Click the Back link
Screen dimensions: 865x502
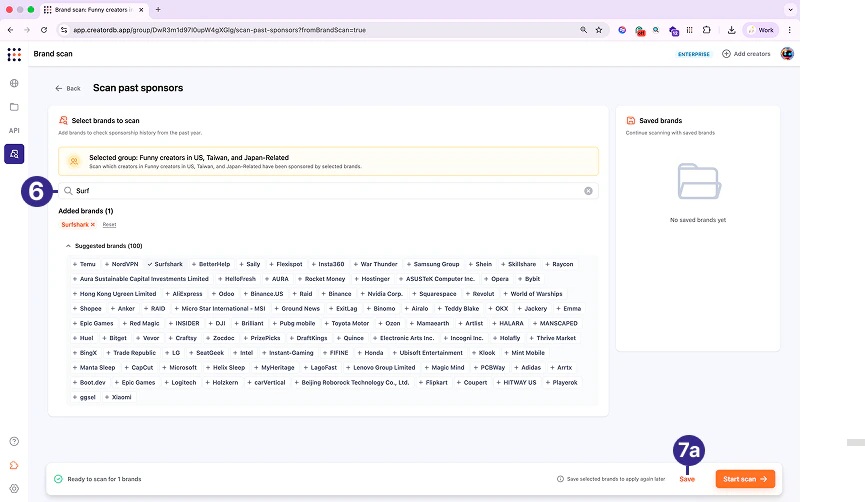(x=68, y=88)
